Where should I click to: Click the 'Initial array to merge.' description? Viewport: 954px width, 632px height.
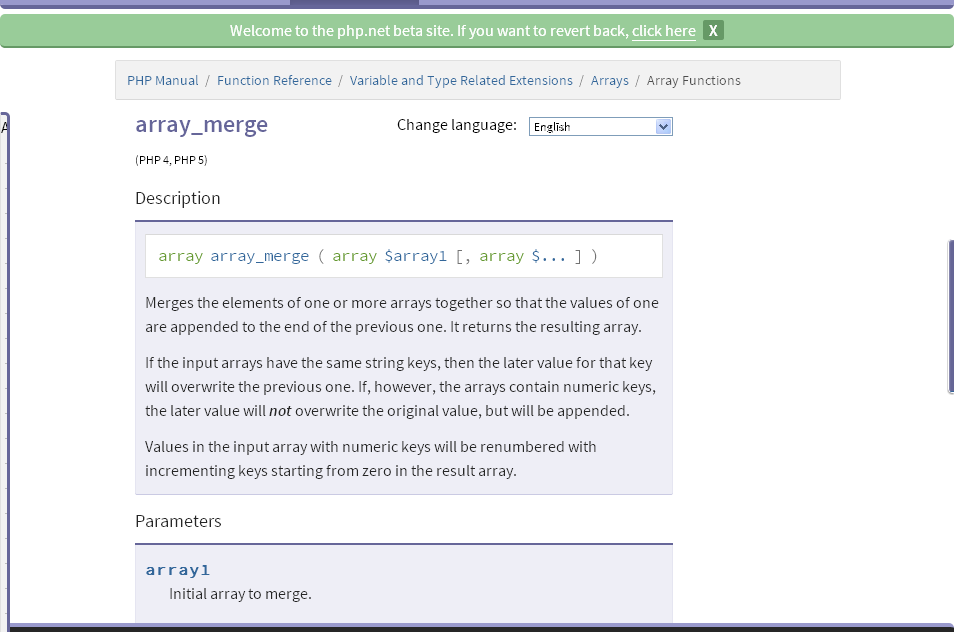point(240,594)
